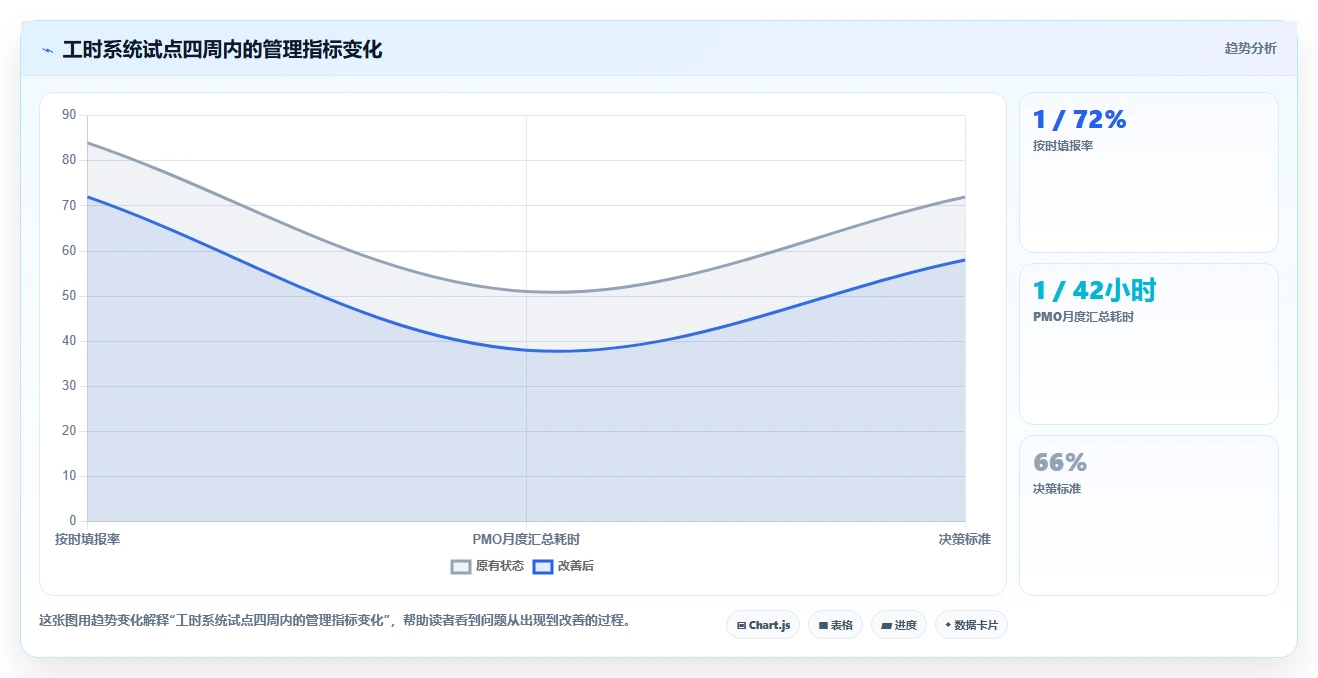Click the y-axis value 70
1318x678 pixels.
[69, 205]
